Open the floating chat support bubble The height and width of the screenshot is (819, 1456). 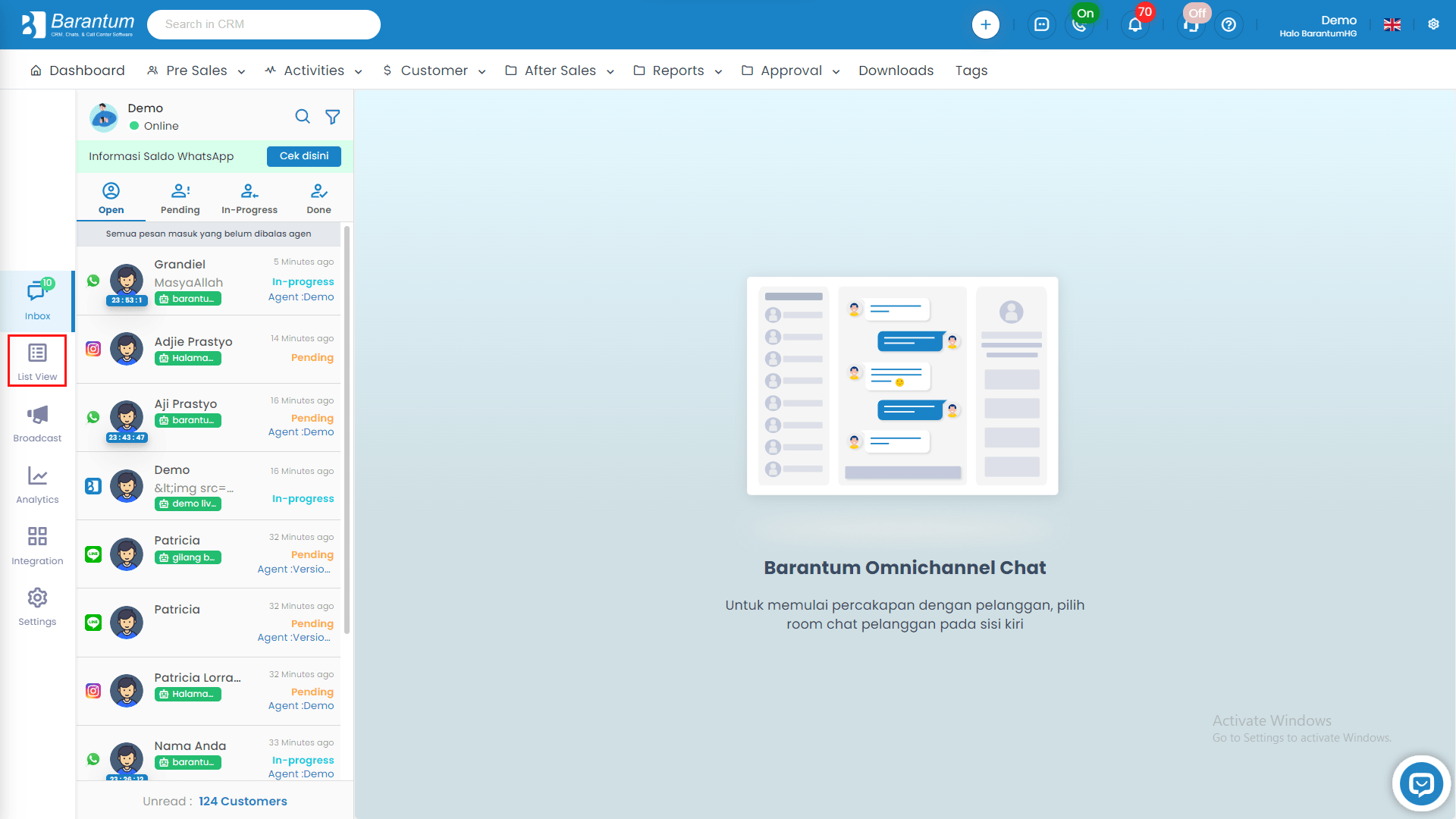tap(1421, 783)
